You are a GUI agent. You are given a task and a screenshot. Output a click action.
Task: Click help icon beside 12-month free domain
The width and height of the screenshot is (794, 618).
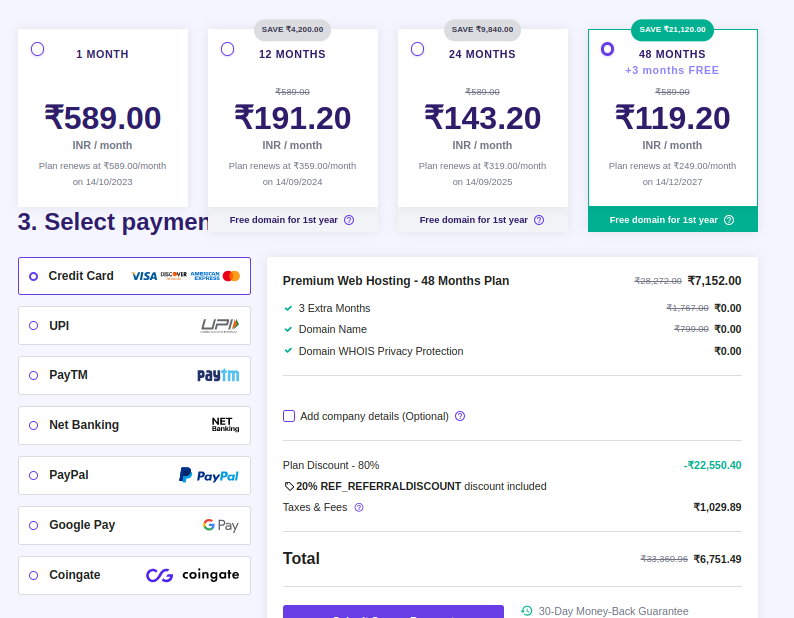click(349, 220)
